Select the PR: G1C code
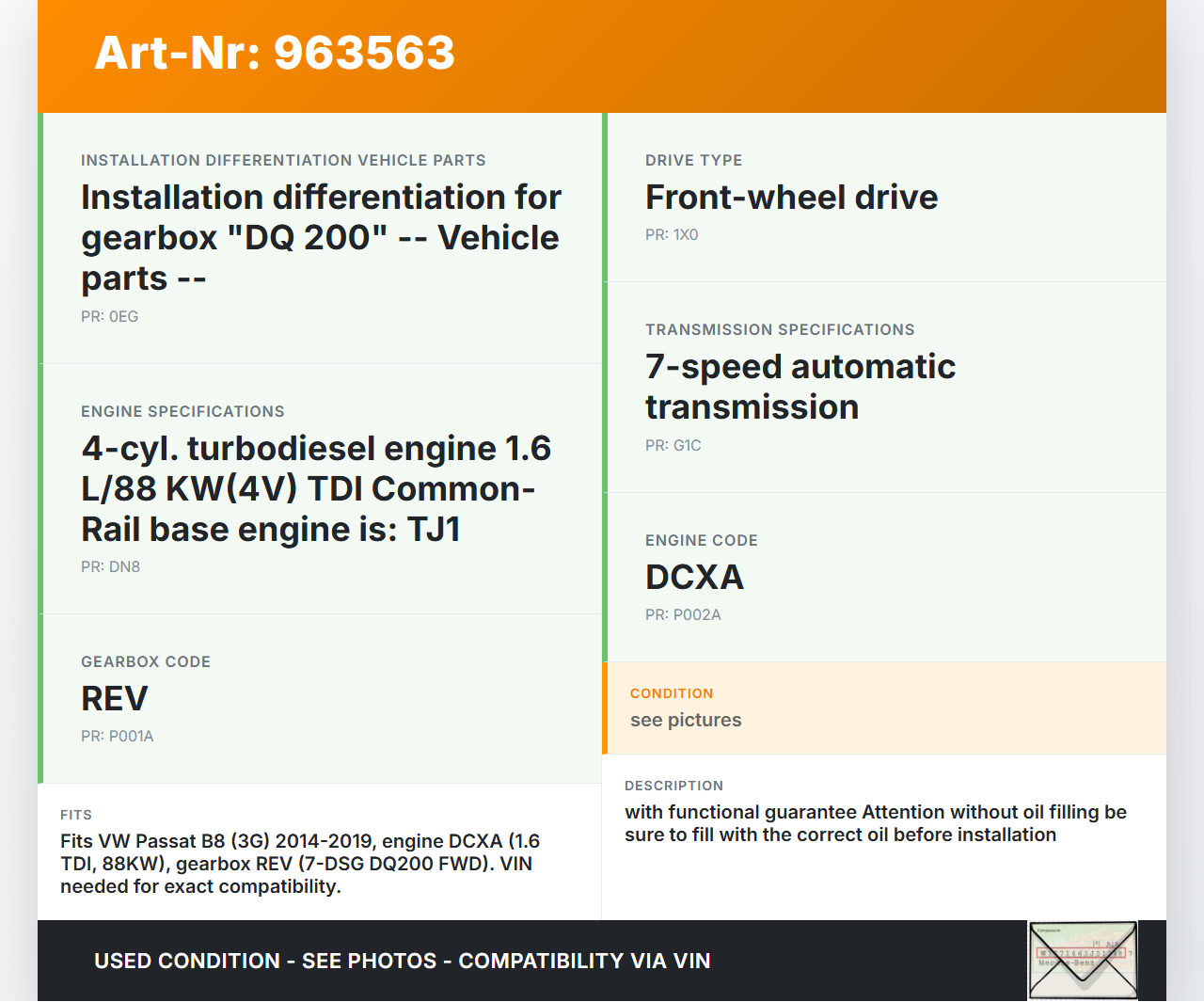The image size is (1204, 1002). [673, 446]
